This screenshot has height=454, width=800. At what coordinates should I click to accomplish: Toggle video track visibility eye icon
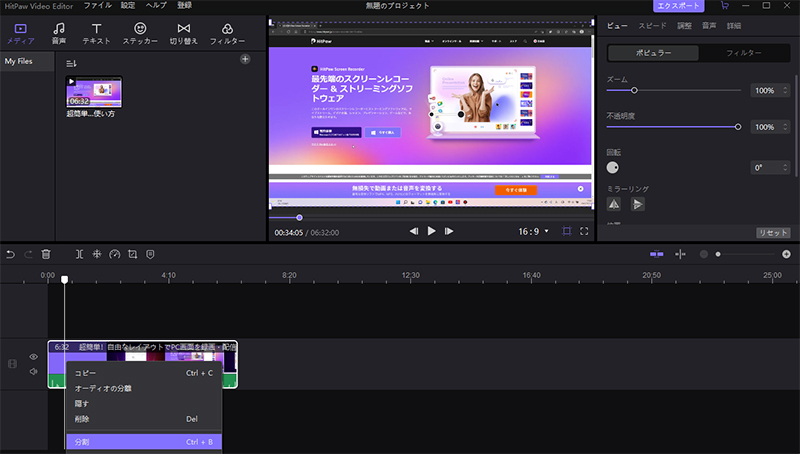click(x=33, y=357)
